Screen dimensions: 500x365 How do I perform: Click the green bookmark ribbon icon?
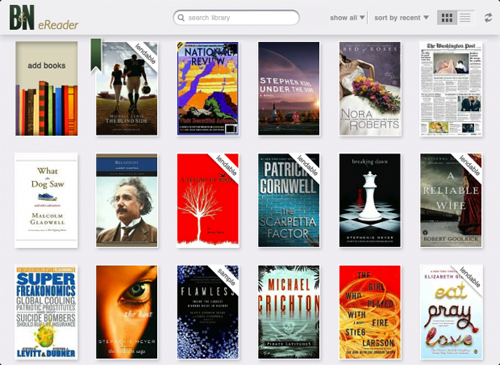96,55
